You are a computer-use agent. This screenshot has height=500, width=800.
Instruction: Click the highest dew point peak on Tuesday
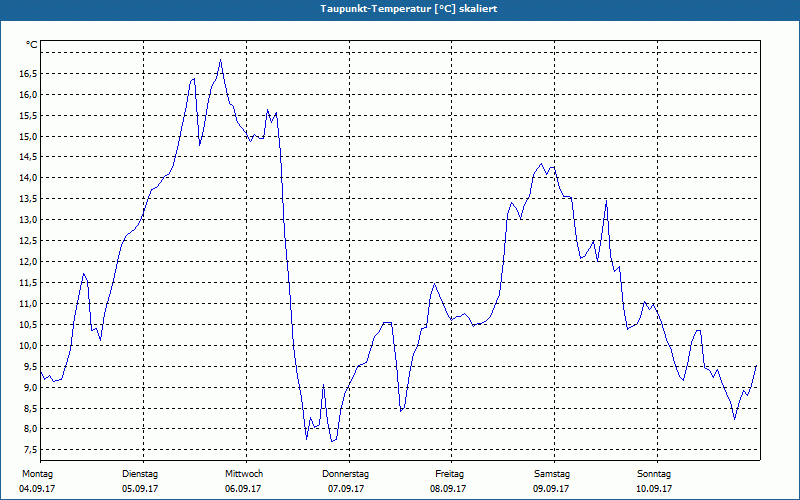point(220,60)
